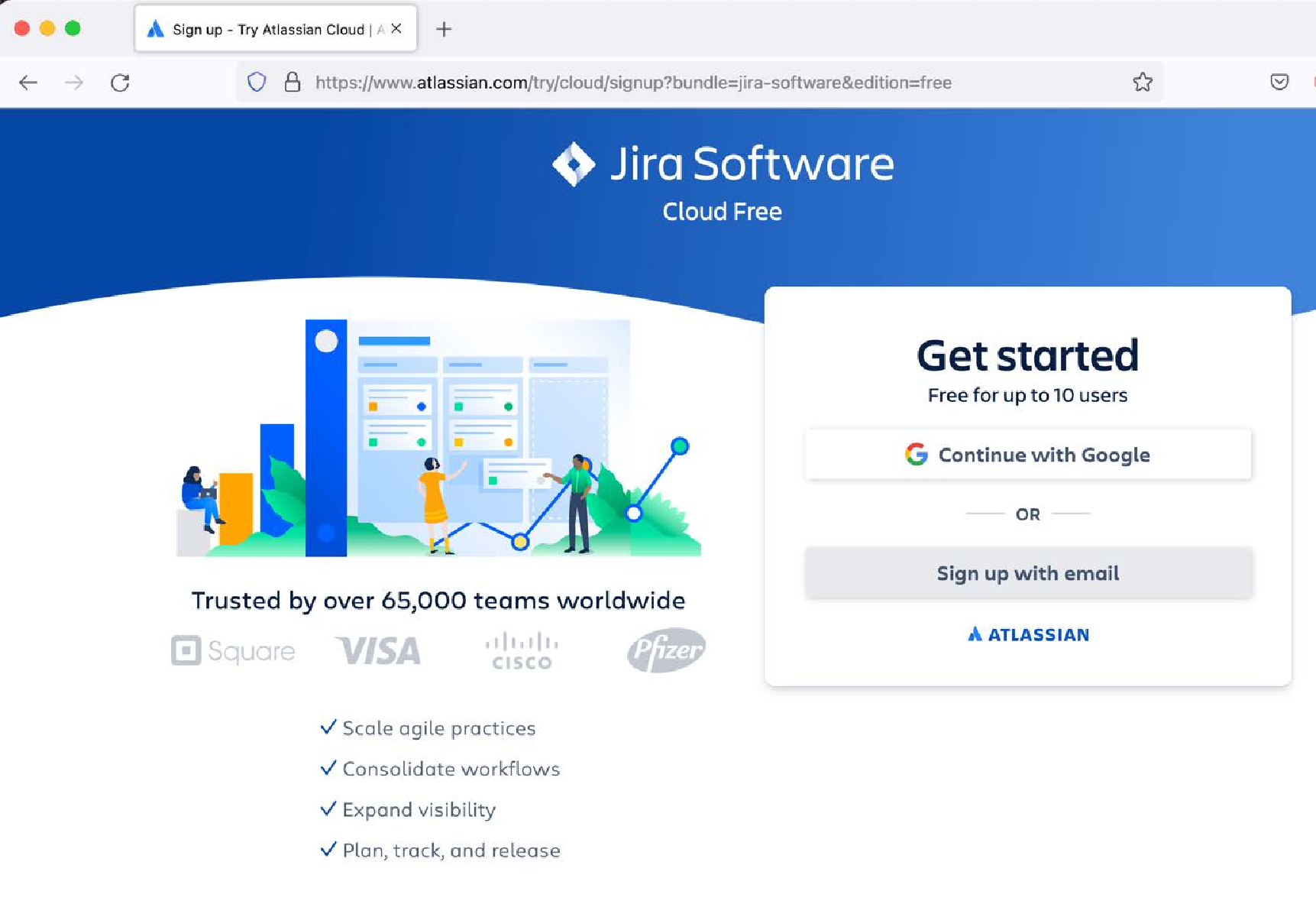The image size is (1316, 917).
Task: Click the Square company logo
Action: point(233,651)
